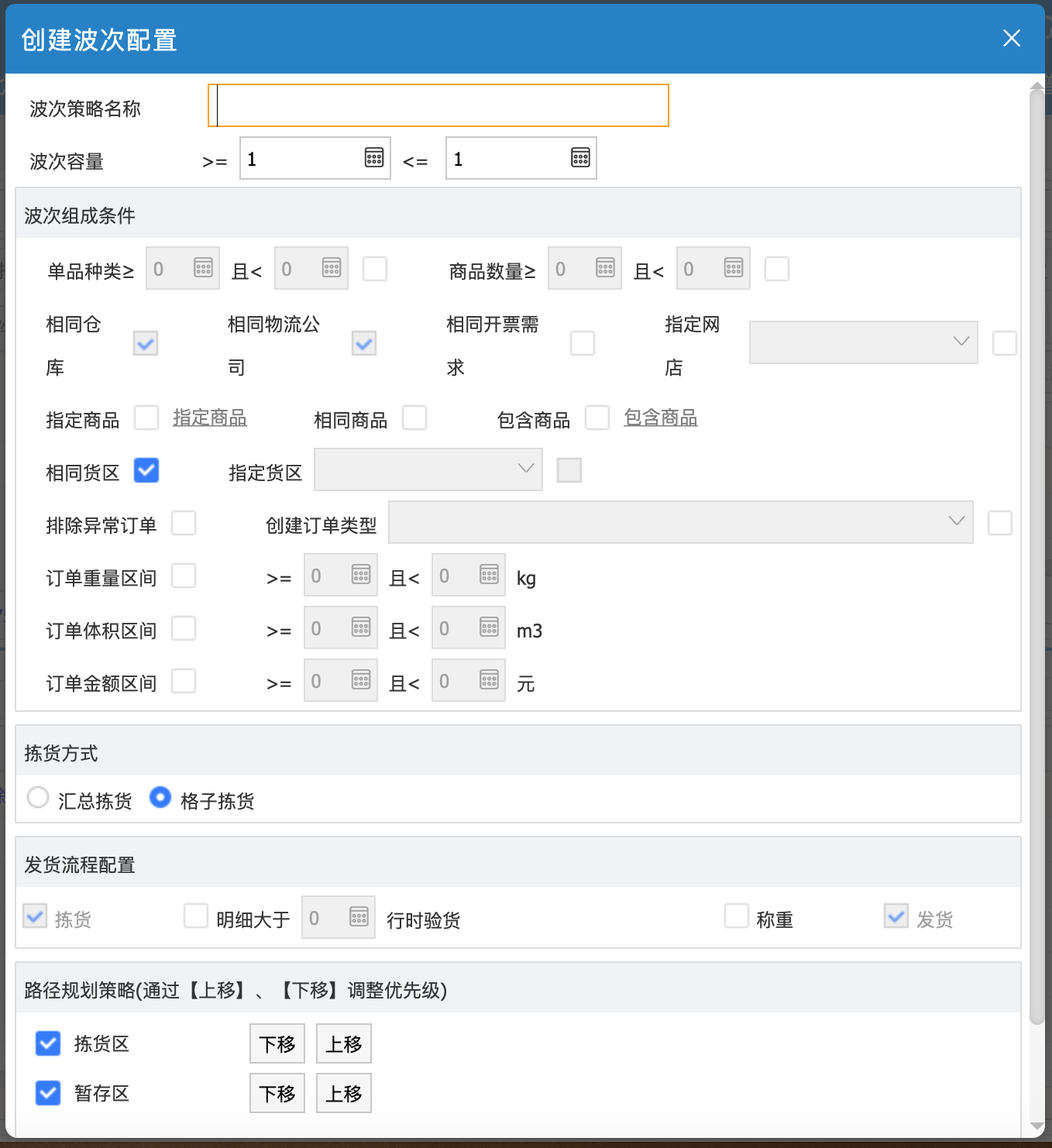Click the scrollbar down arrow
Screen dimensions: 1052x1148
tap(1037, 1127)
